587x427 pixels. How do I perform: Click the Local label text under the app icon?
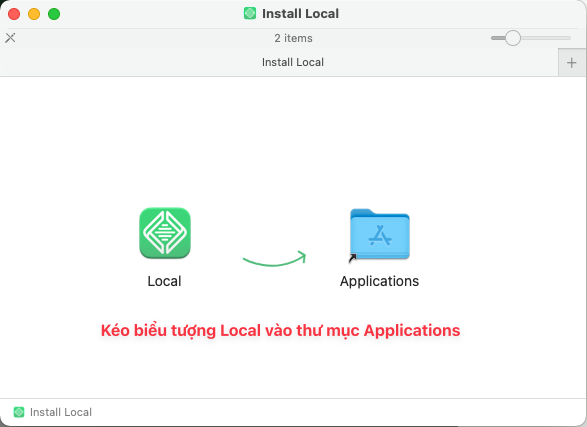[x=164, y=281]
